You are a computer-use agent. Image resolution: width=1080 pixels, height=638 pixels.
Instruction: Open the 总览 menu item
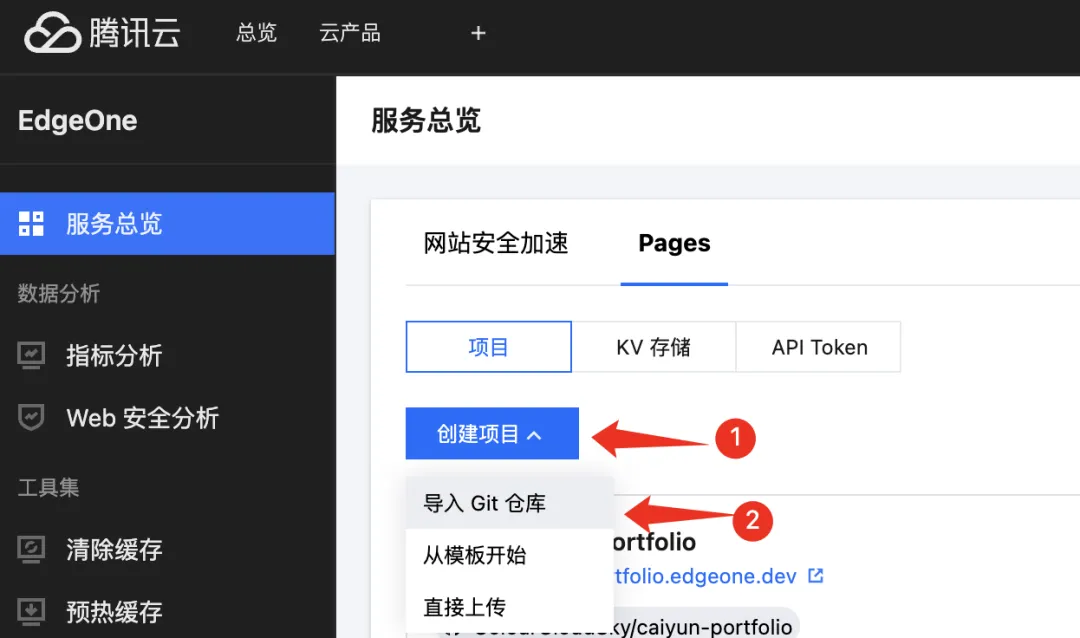[x=256, y=33]
